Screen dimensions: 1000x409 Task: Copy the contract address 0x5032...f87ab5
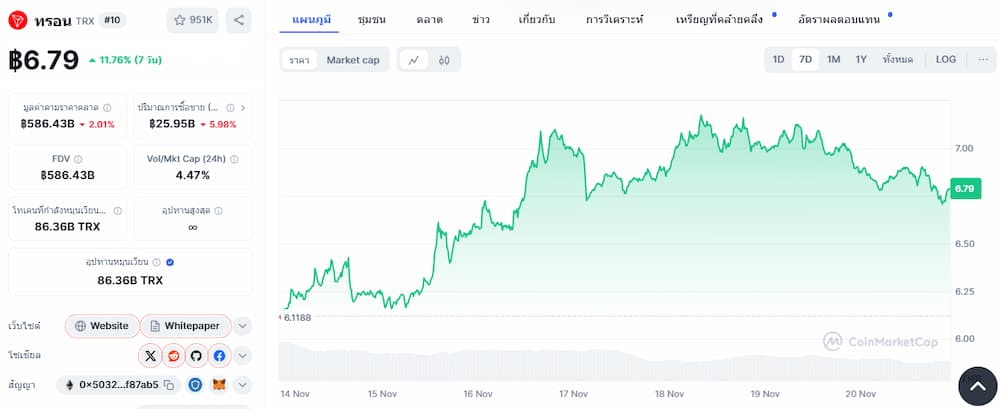[x=169, y=385]
